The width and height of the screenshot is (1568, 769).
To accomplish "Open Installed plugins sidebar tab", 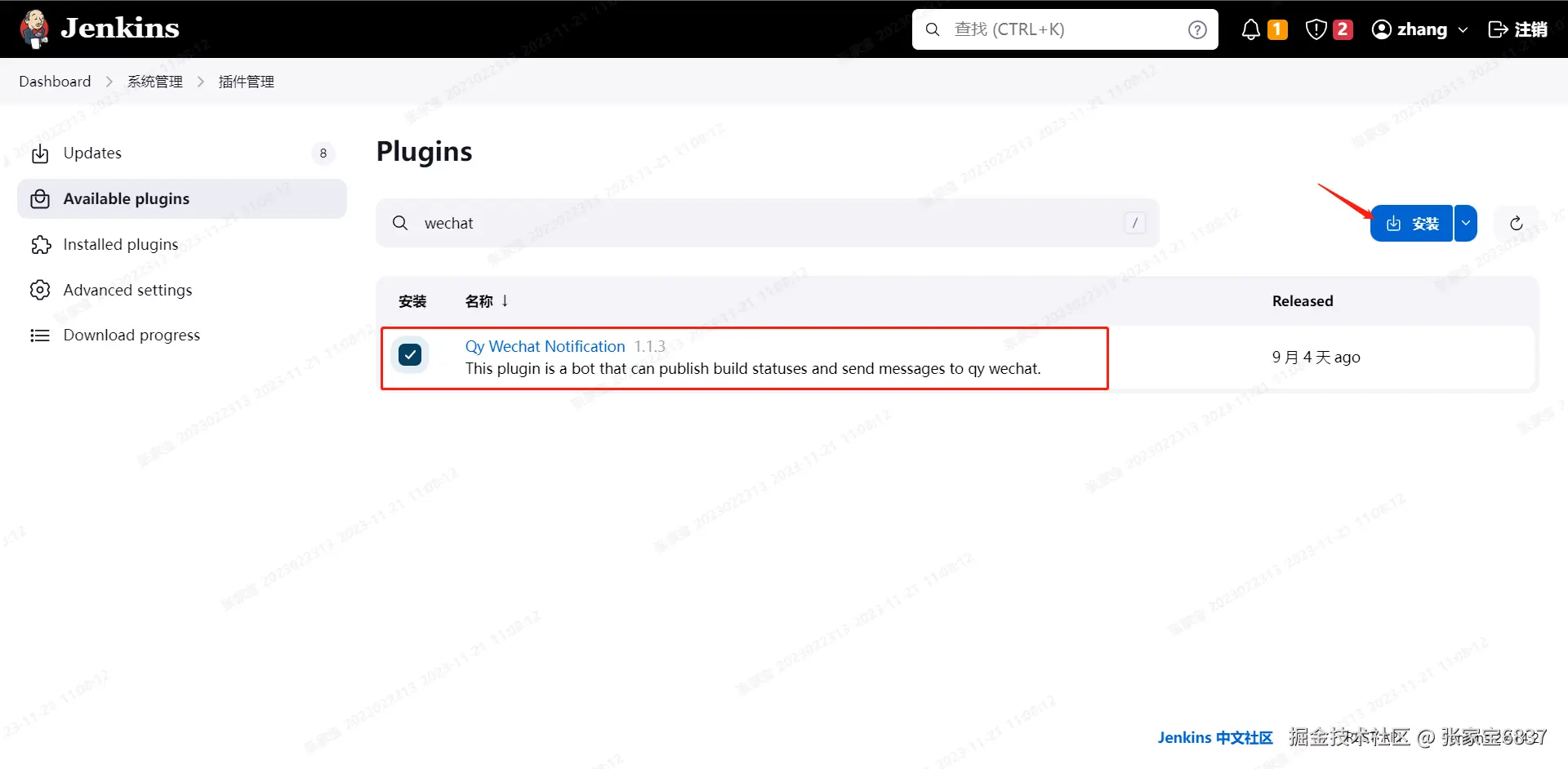I will (182, 245).
